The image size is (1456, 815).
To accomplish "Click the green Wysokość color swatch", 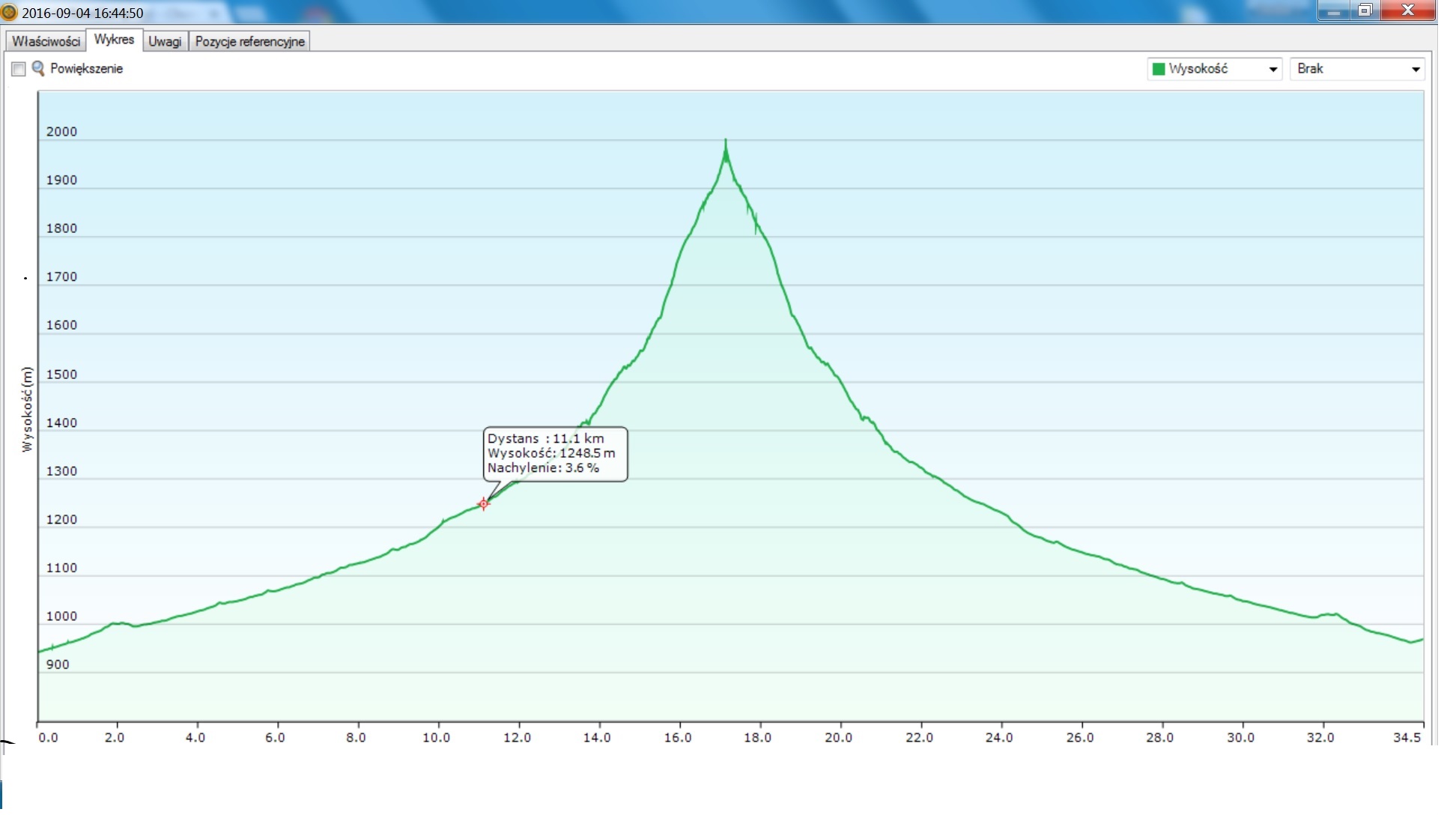I will 1159,69.
